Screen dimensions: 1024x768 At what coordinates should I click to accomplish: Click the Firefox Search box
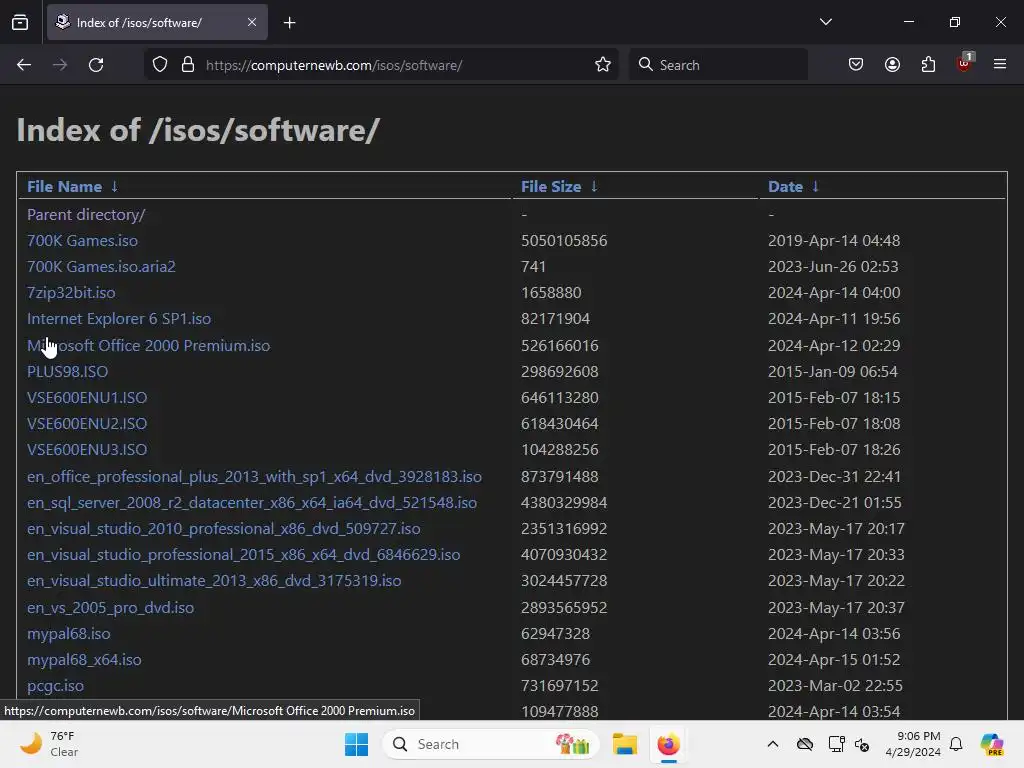(718, 65)
